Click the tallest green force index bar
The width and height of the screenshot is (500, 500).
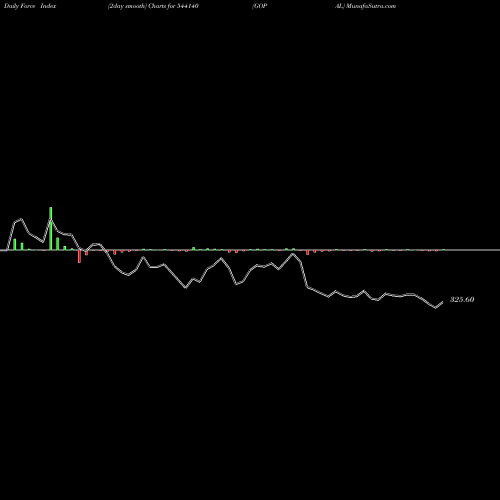[51, 228]
